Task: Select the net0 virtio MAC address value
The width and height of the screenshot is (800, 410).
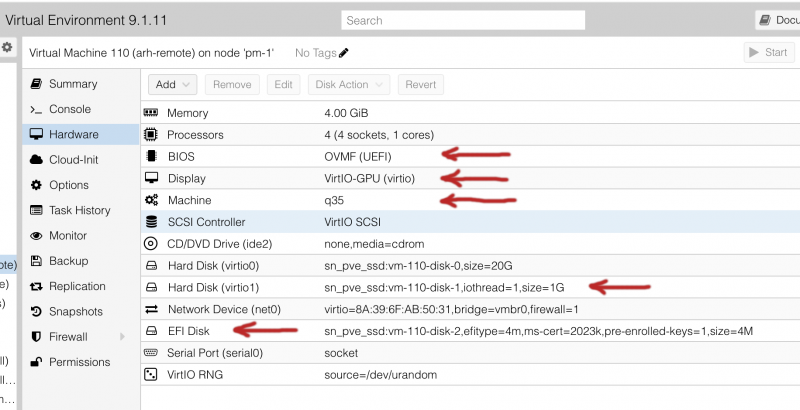Action: click(451, 310)
